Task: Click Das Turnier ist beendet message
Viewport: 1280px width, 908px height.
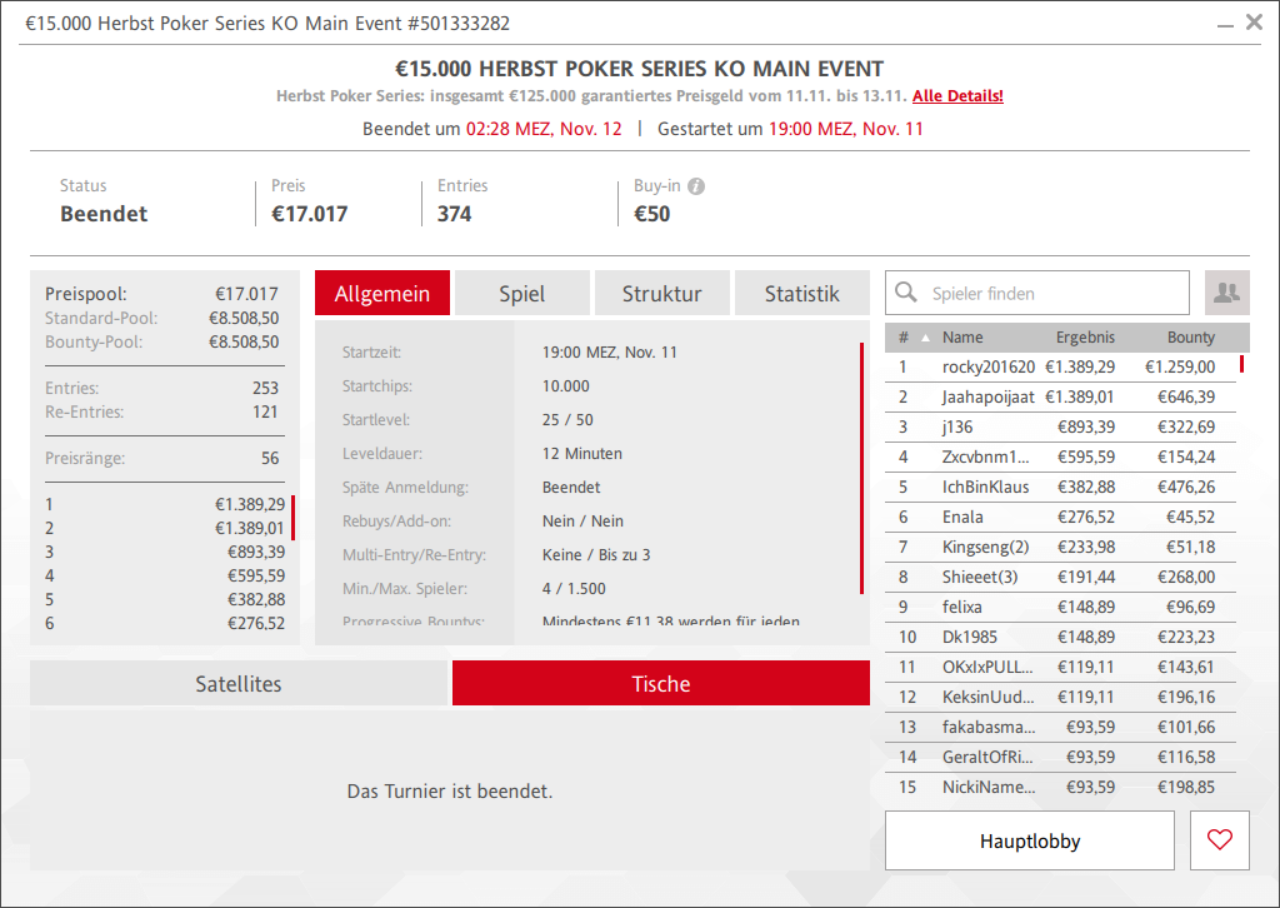Action: 450,791
